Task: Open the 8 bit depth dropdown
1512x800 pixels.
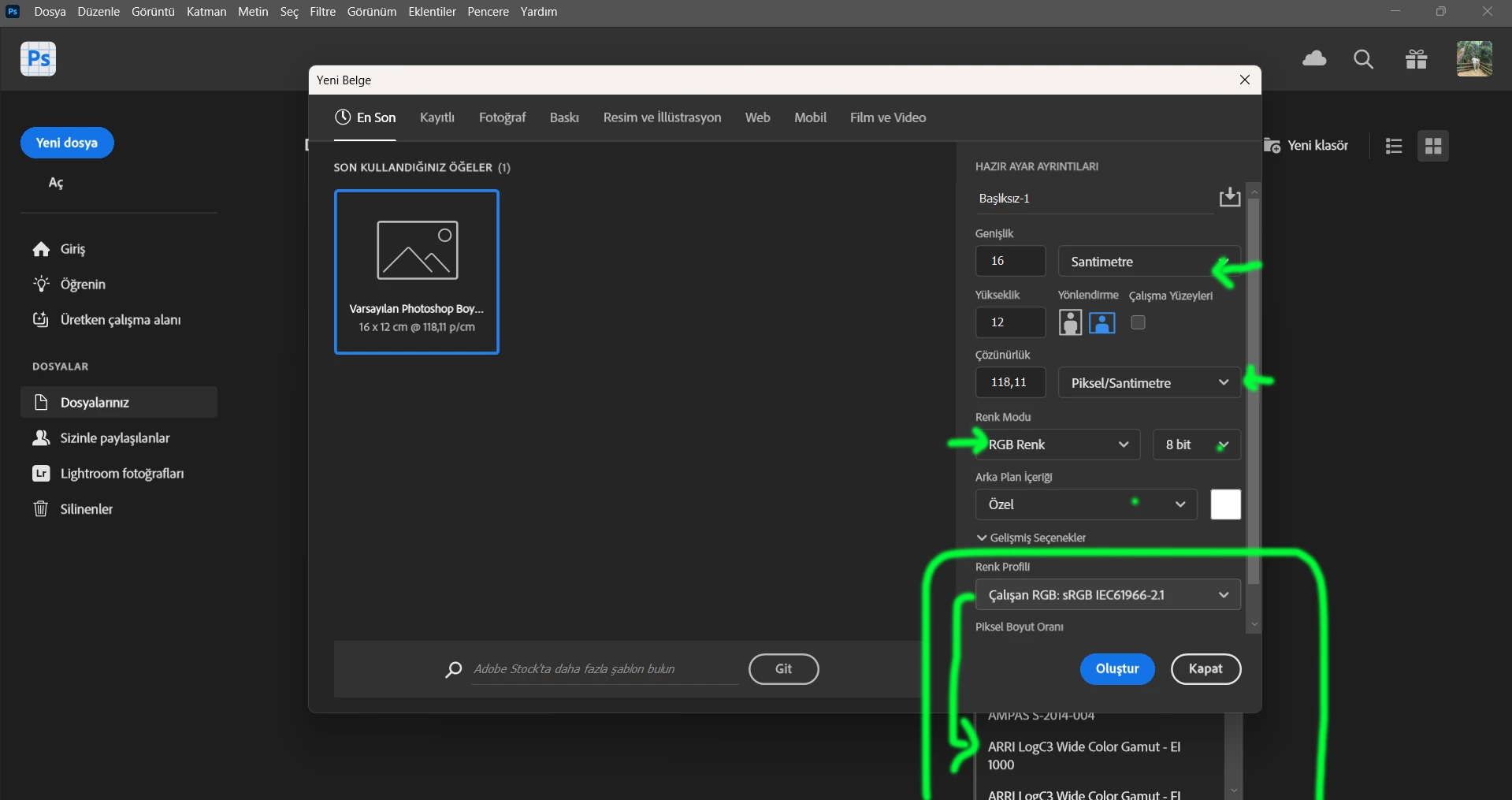Action: tap(1196, 445)
